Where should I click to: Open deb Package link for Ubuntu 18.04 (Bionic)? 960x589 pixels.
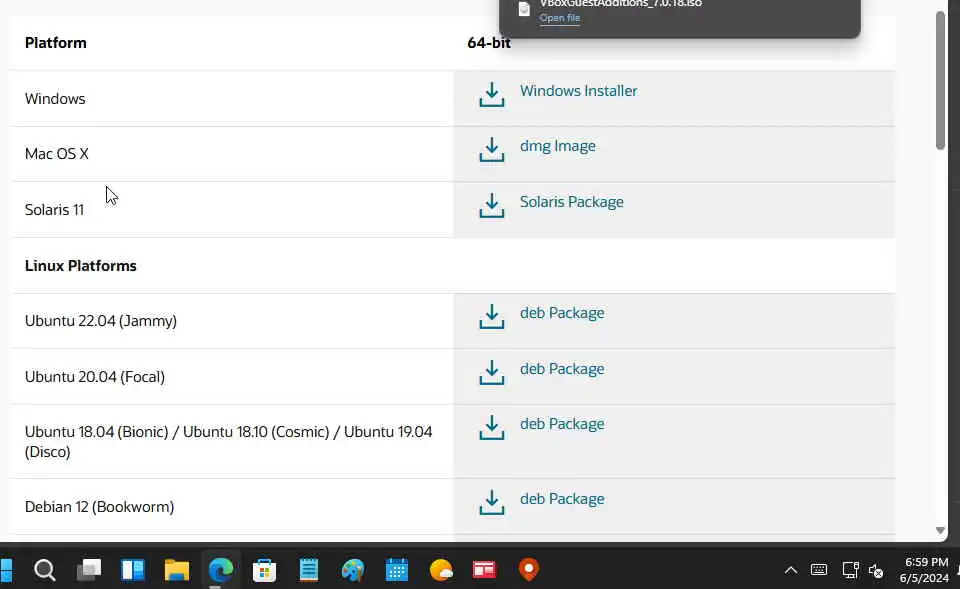pyautogui.click(x=561, y=424)
